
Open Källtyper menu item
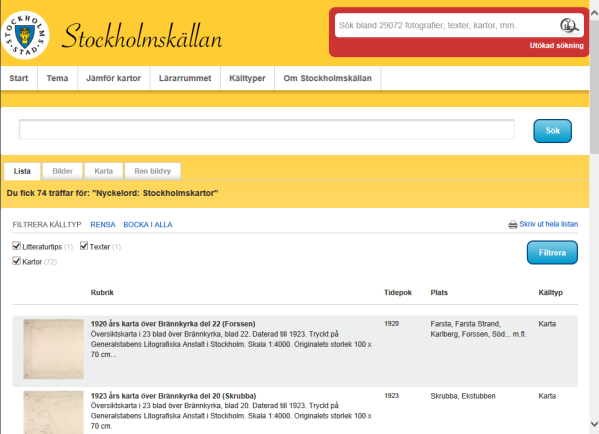pos(247,78)
